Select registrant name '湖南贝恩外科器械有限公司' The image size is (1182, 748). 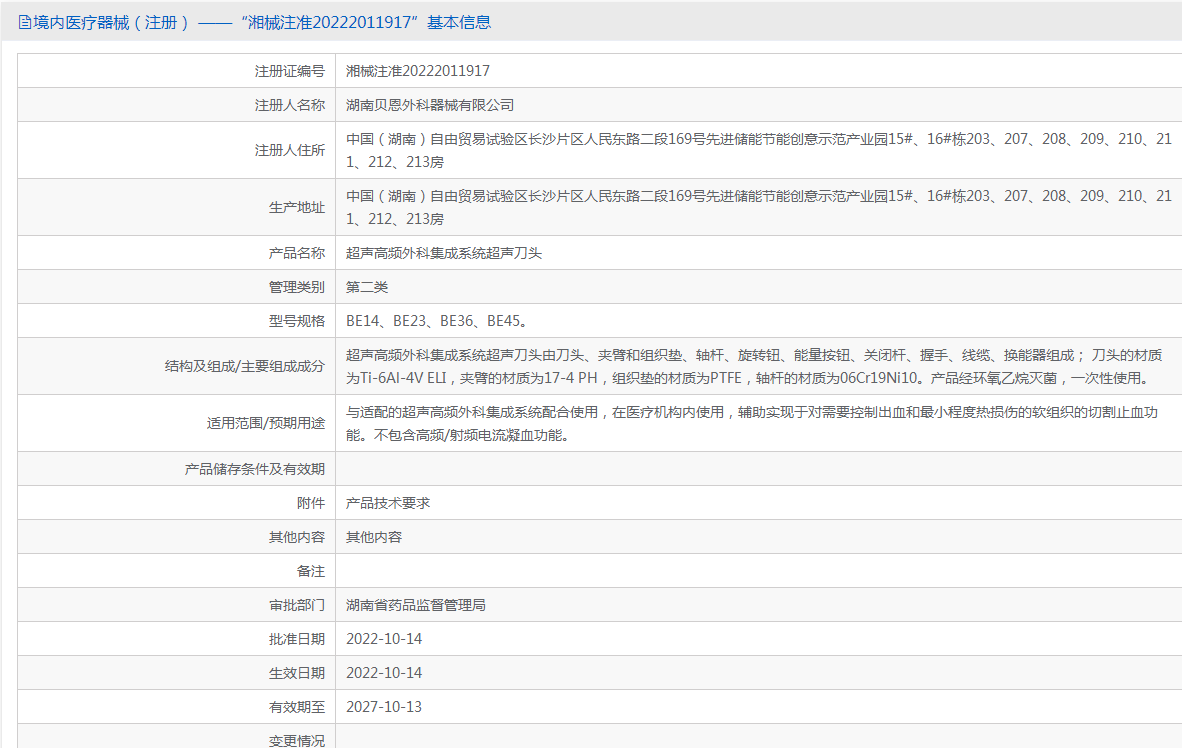tap(430, 105)
